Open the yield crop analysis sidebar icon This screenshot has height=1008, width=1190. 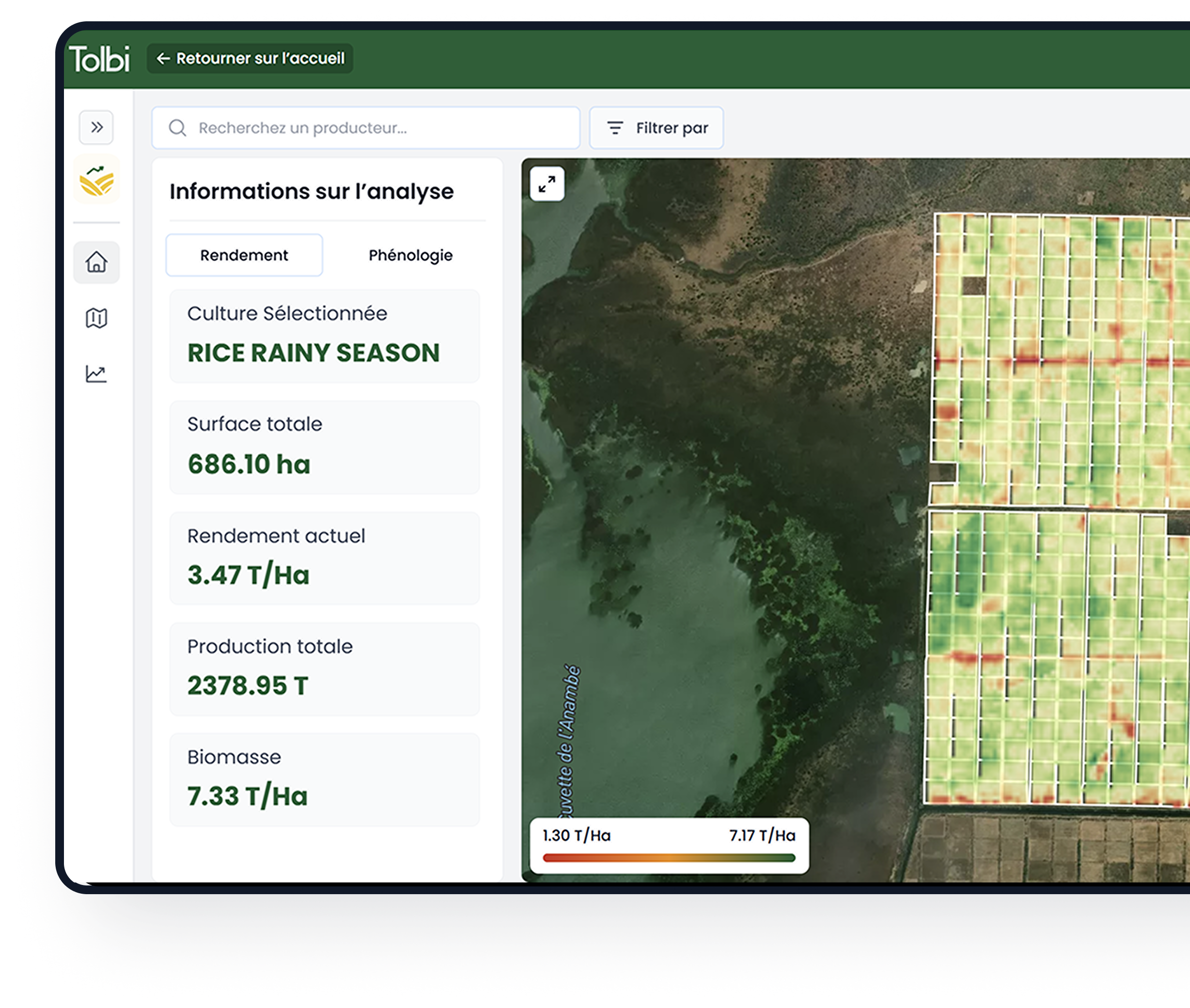coord(96,180)
